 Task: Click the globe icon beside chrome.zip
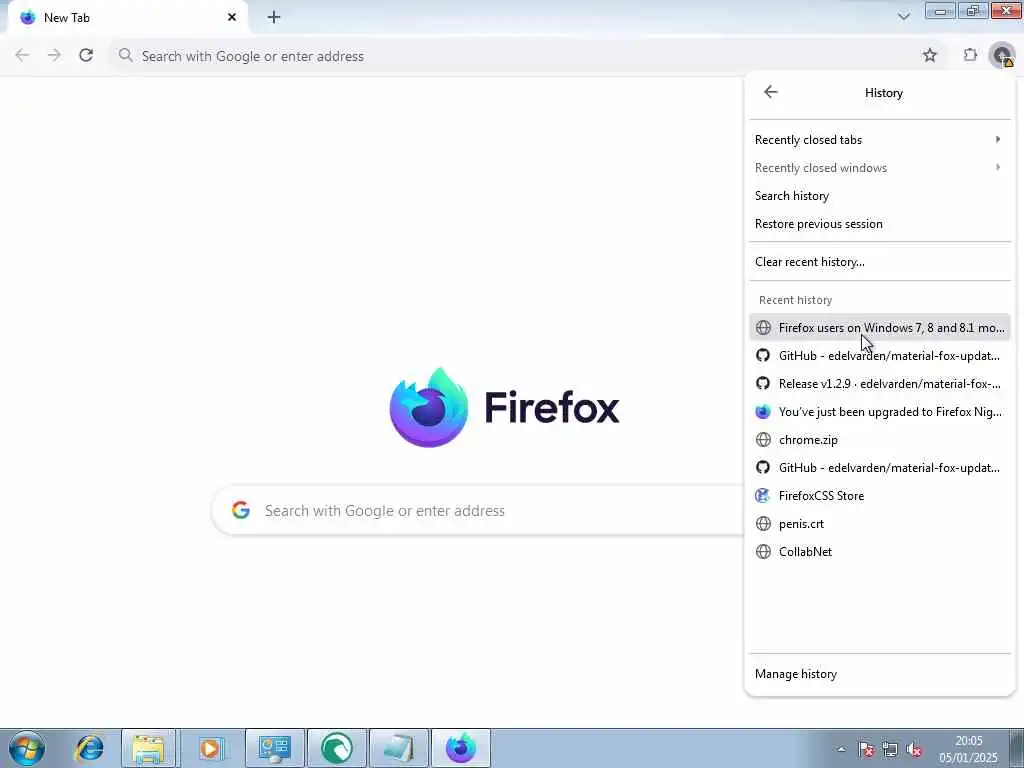[763, 440]
